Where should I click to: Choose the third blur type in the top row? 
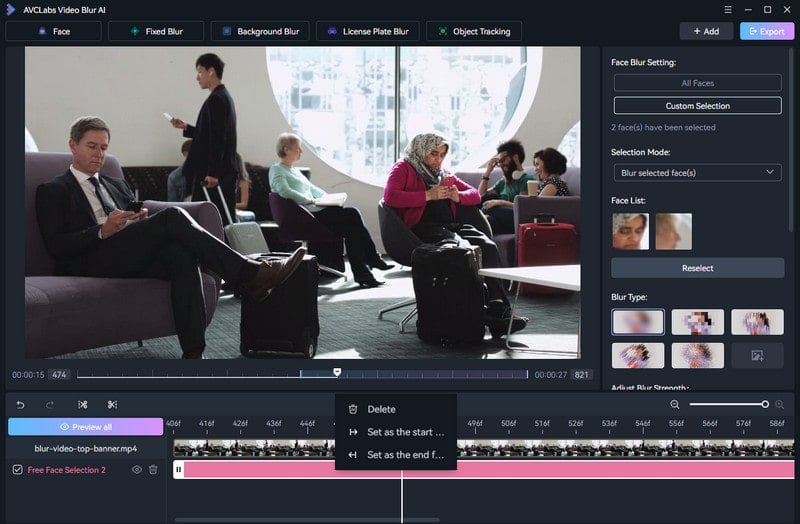tap(757, 322)
